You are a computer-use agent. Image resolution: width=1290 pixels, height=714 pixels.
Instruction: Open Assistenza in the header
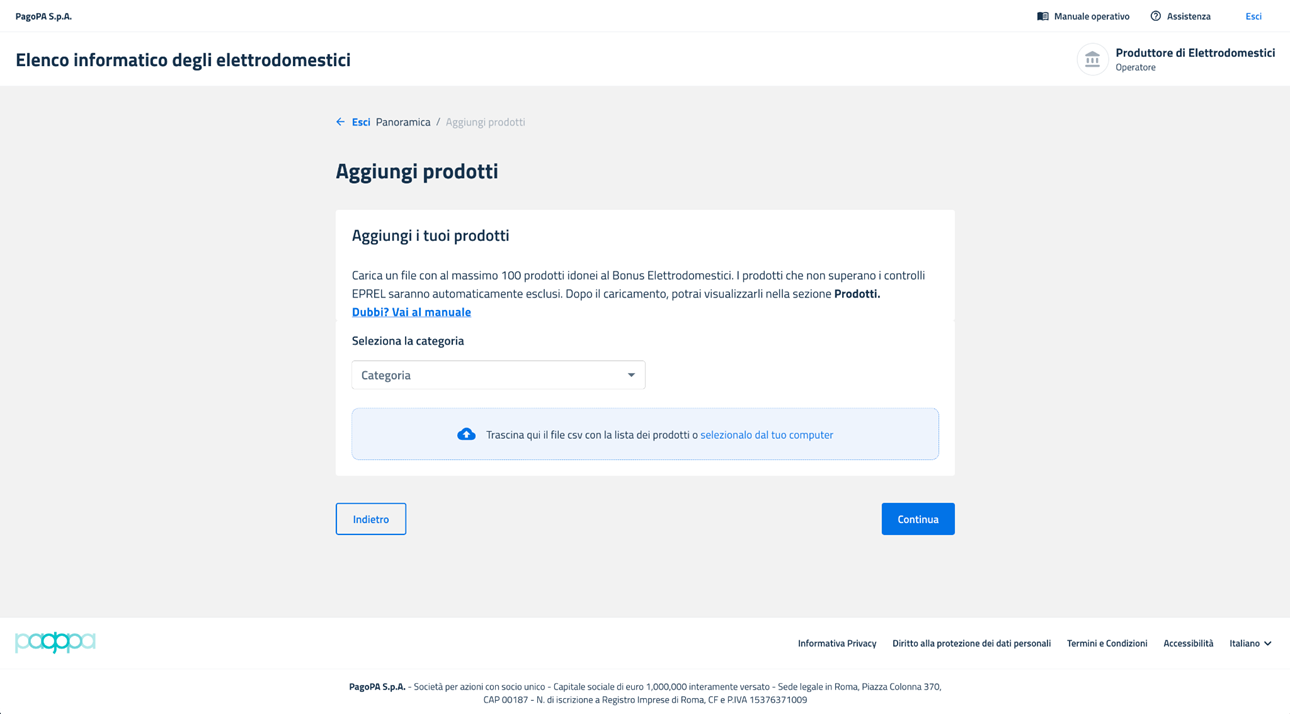(x=1188, y=16)
